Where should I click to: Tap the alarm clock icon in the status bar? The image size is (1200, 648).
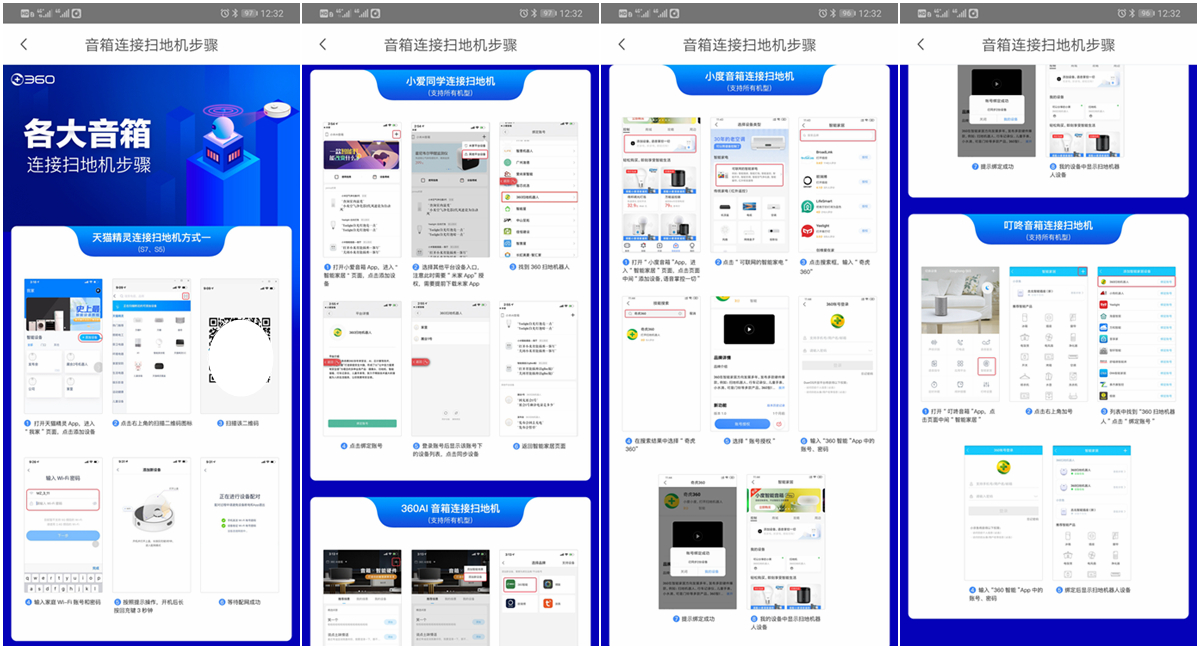(x=224, y=11)
